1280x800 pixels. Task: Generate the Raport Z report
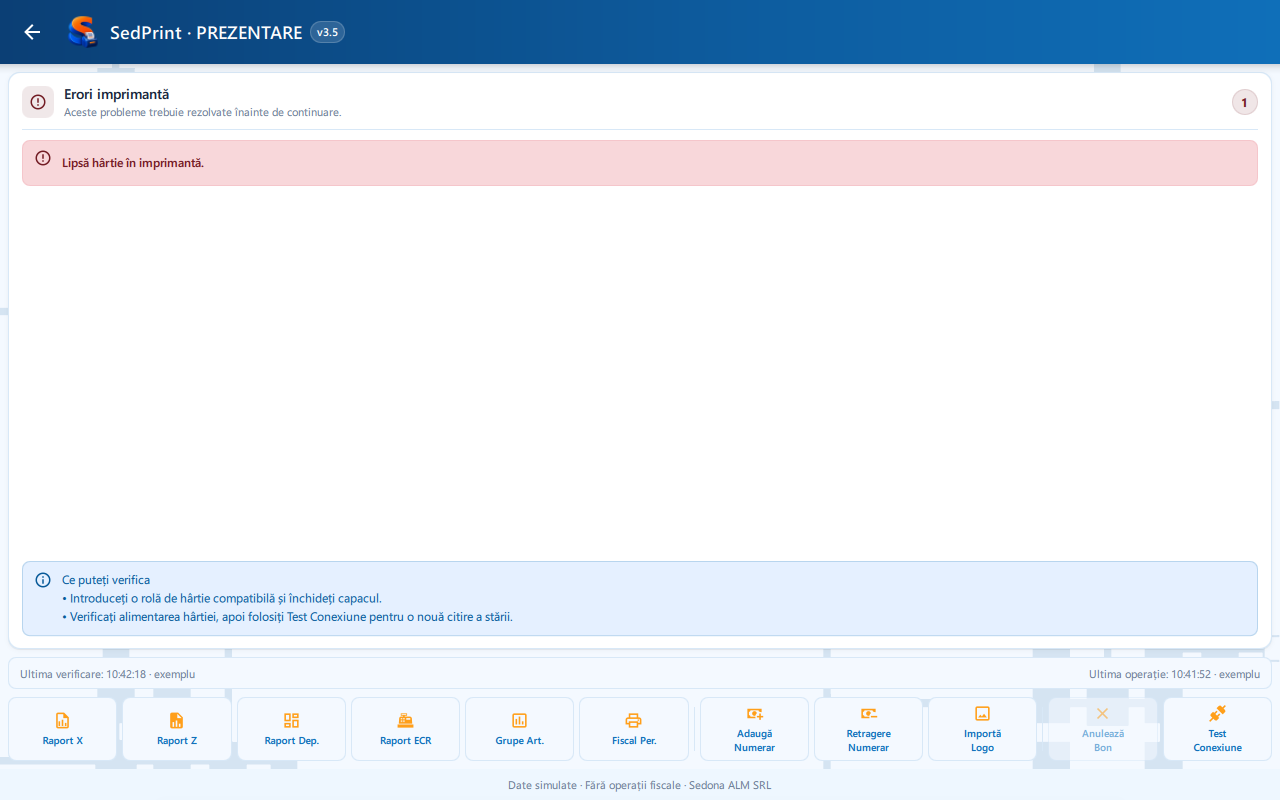[x=177, y=729]
